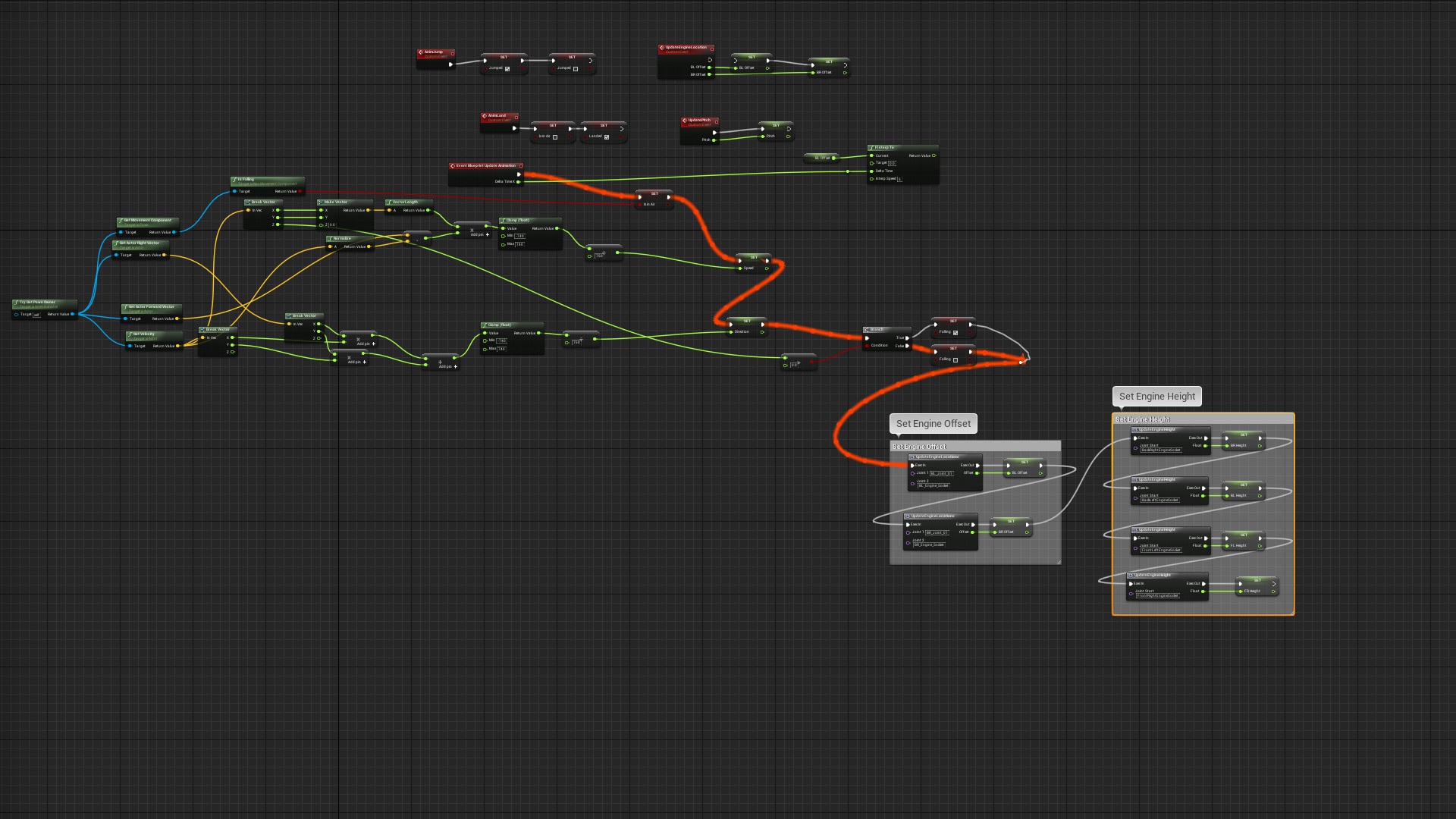
Task: Click the Finterp To function node
Action: (883, 146)
